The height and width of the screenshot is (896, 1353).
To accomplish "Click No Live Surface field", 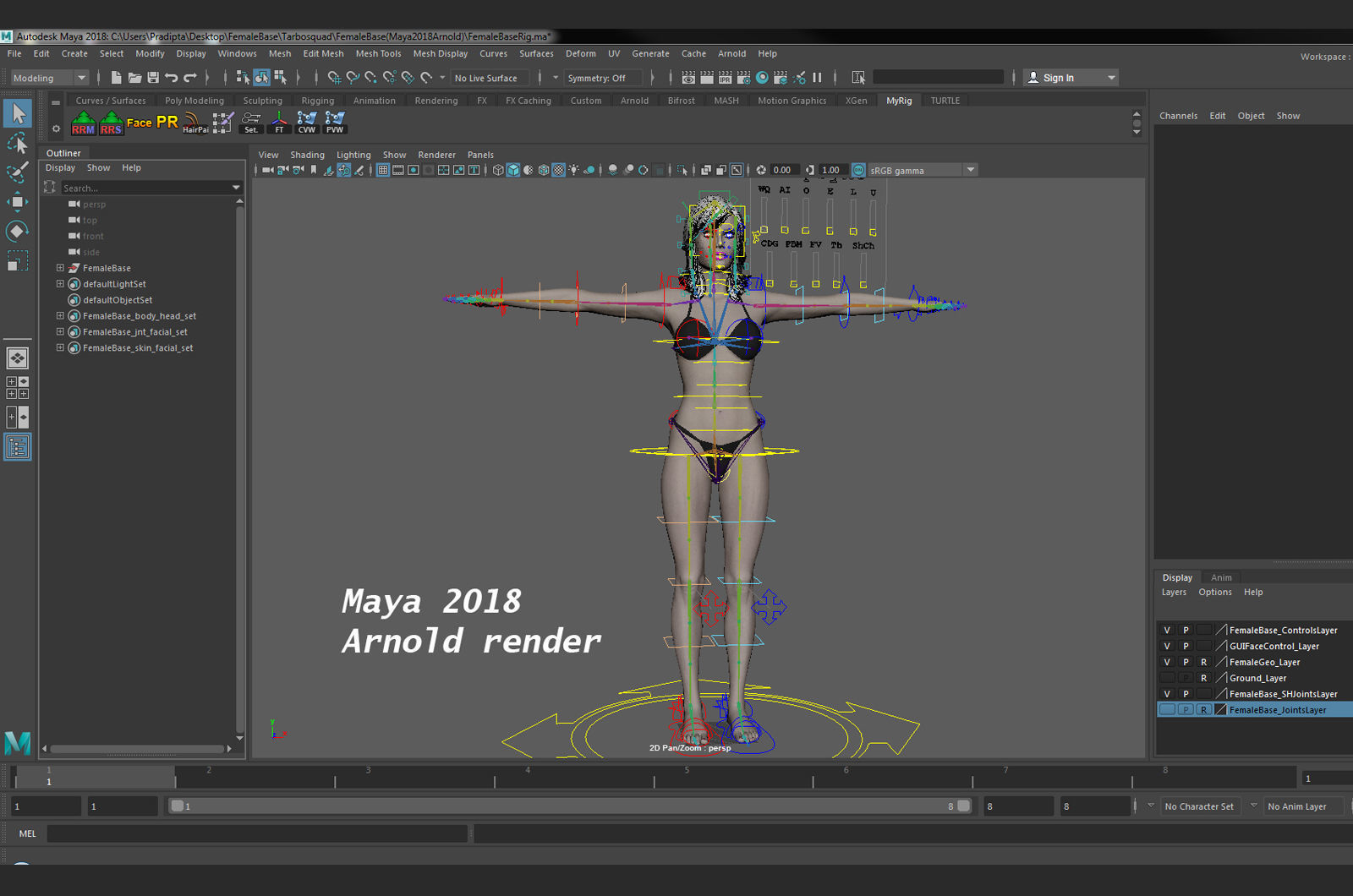I will point(490,78).
